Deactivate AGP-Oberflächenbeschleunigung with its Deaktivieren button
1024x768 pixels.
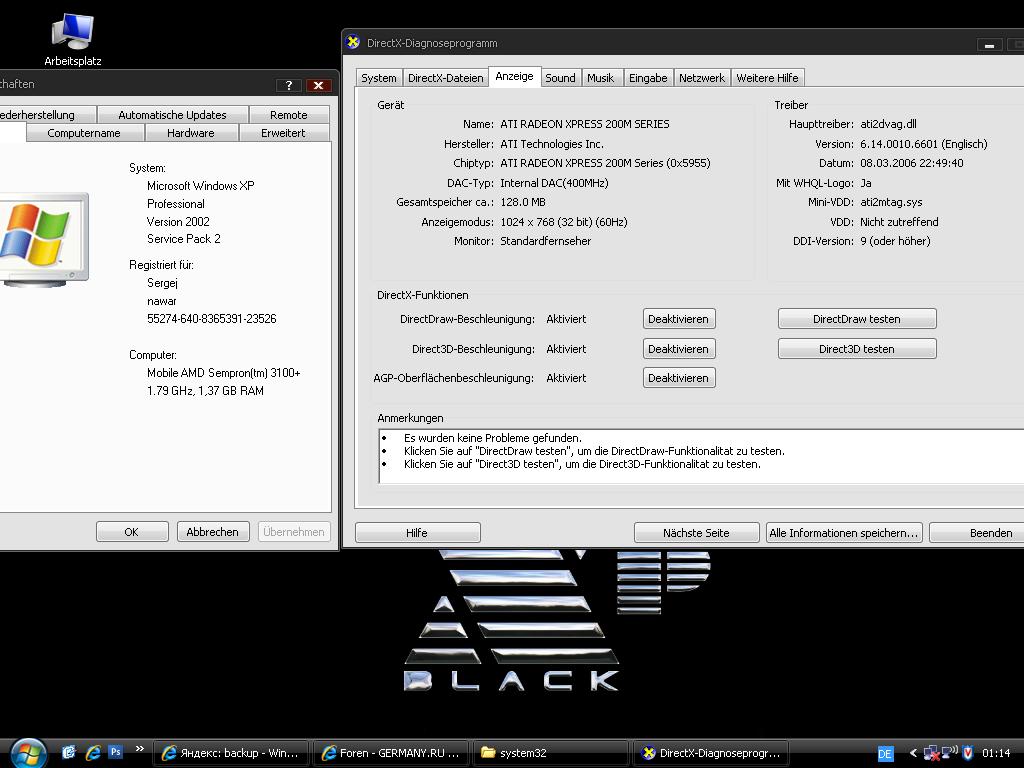point(679,377)
